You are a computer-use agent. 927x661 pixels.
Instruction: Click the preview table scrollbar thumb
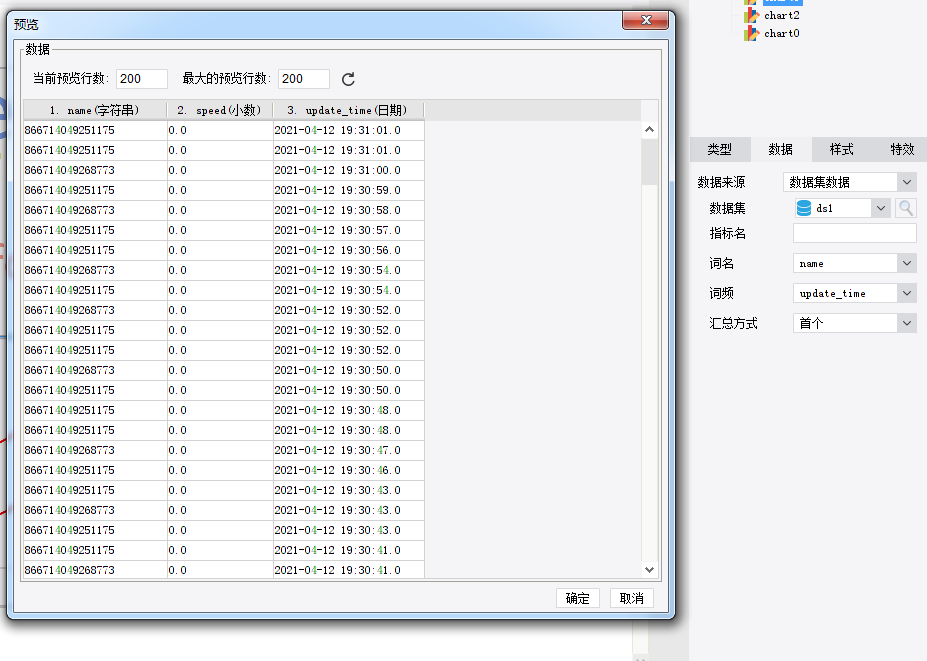pos(649,162)
